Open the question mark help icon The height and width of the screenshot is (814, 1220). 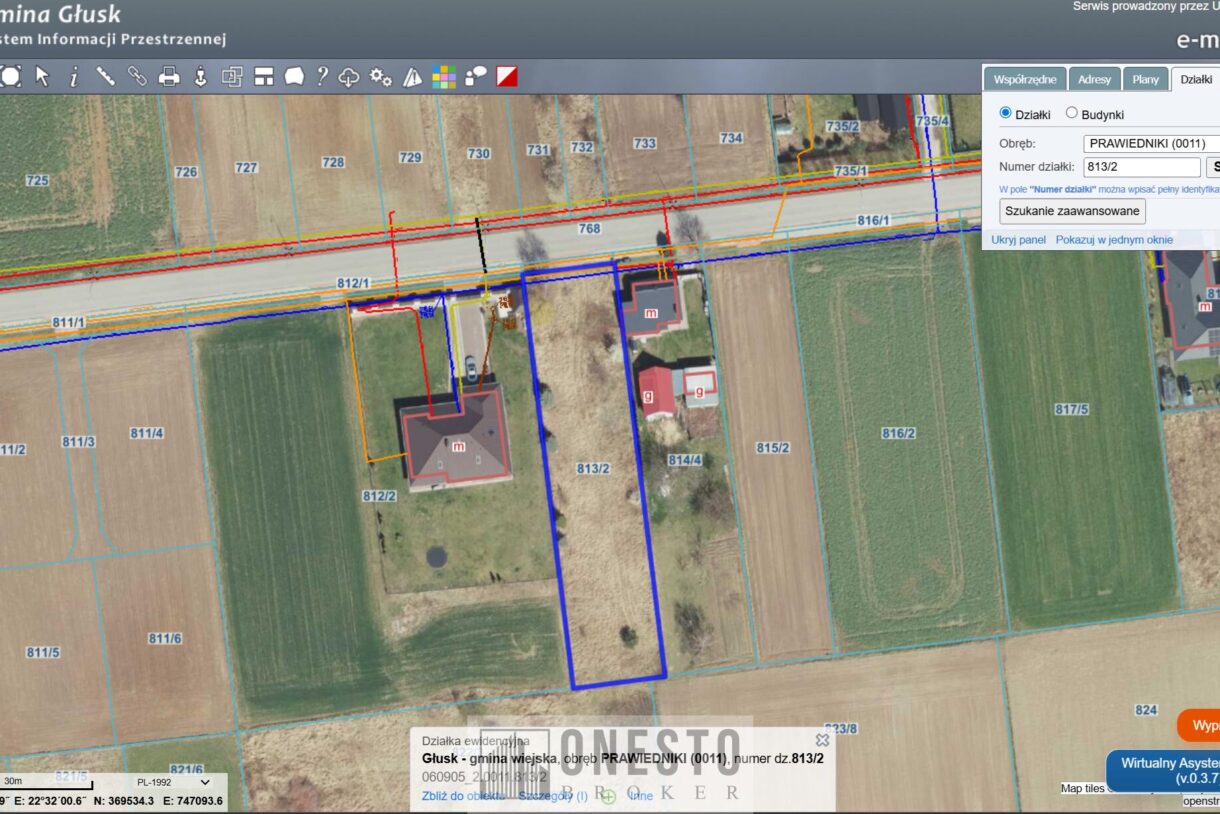[322, 76]
